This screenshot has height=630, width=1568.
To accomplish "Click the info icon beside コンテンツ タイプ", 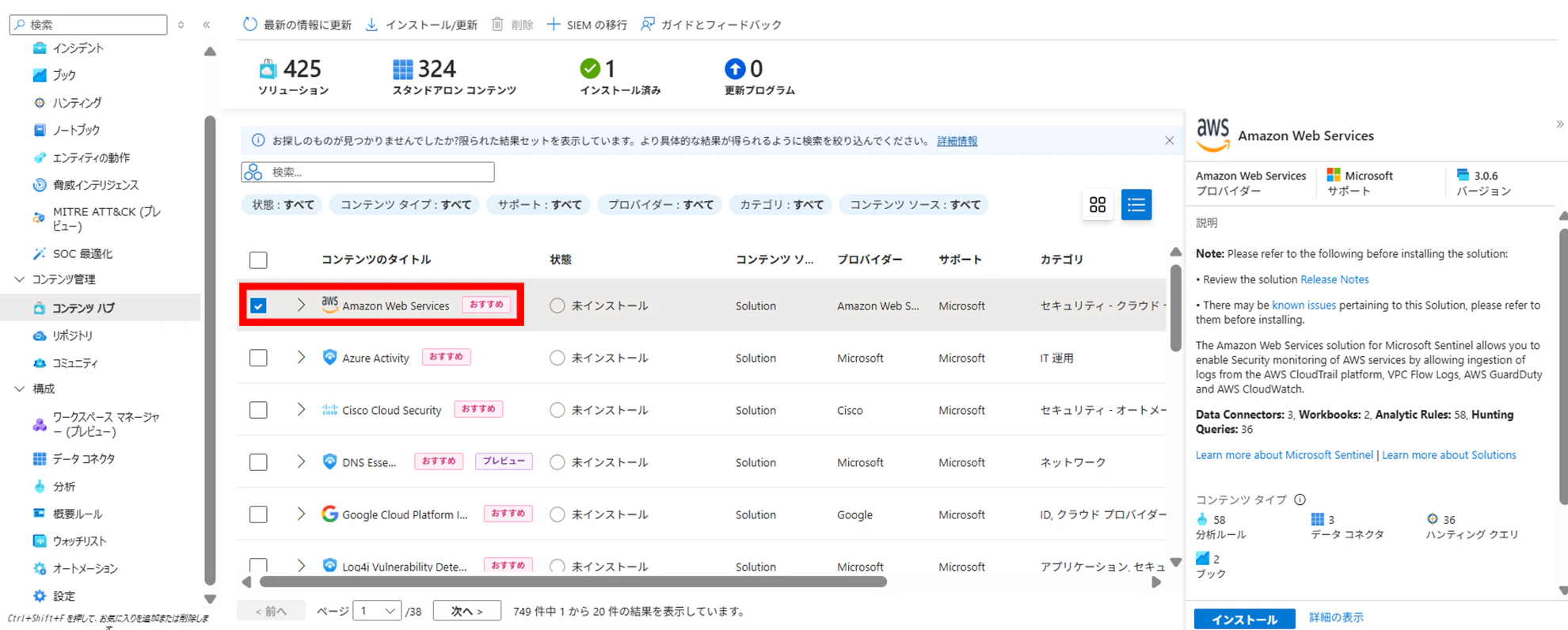I will [x=1300, y=499].
